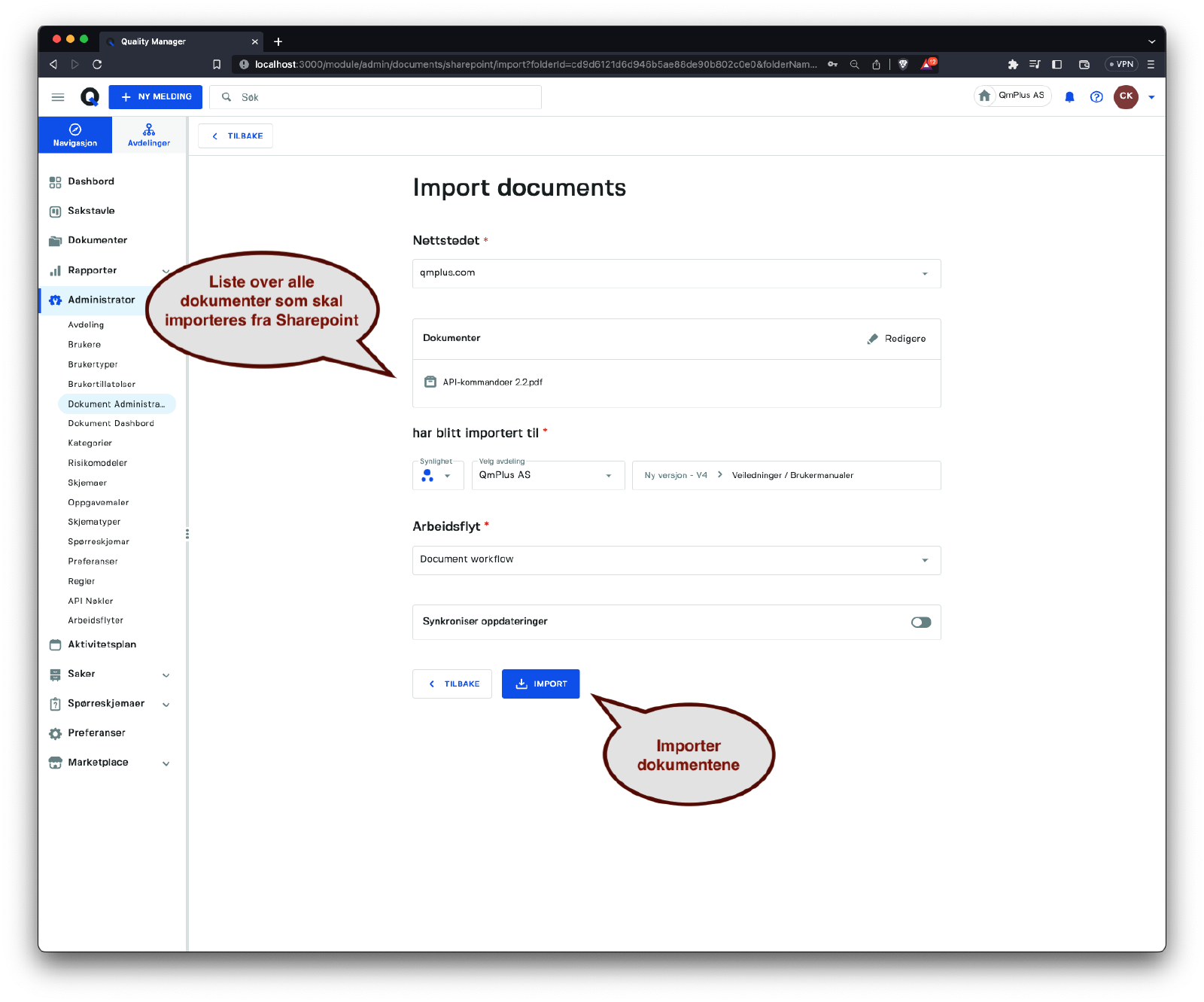Open the help question mark icon
This screenshot has height=1002, width=1204.
tap(1096, 97)
